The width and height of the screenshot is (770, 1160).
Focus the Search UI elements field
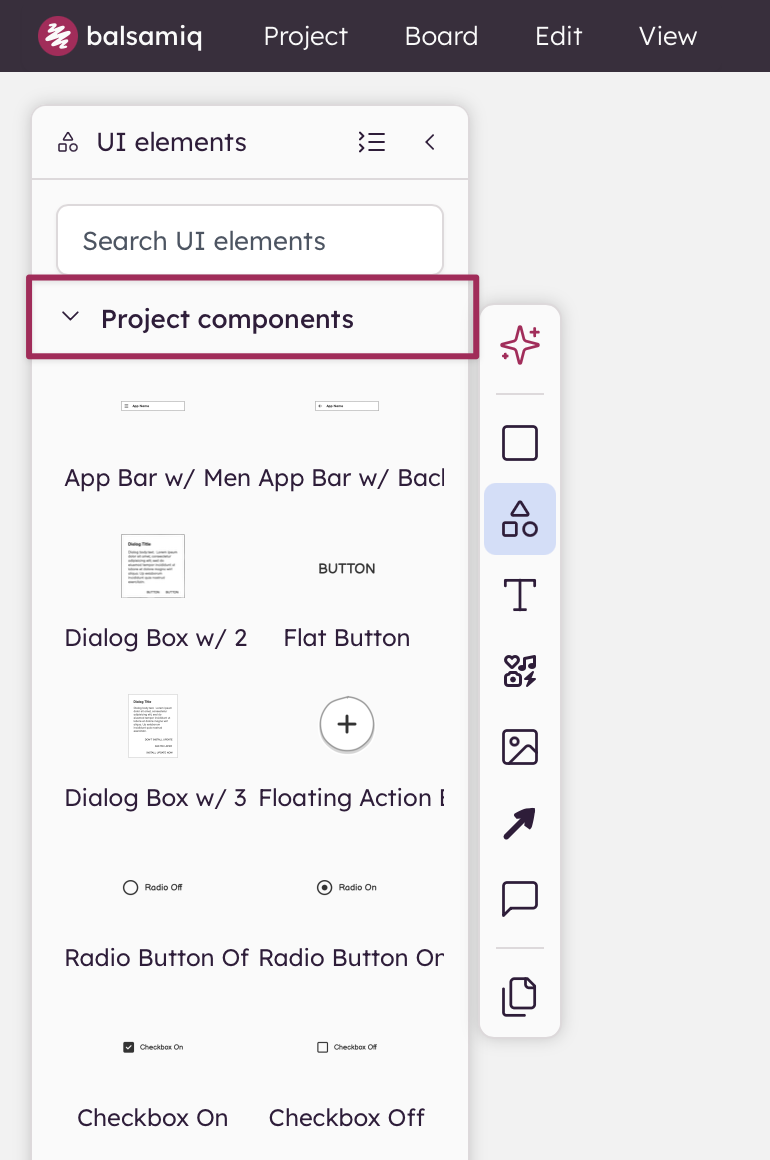pos(250,240)
